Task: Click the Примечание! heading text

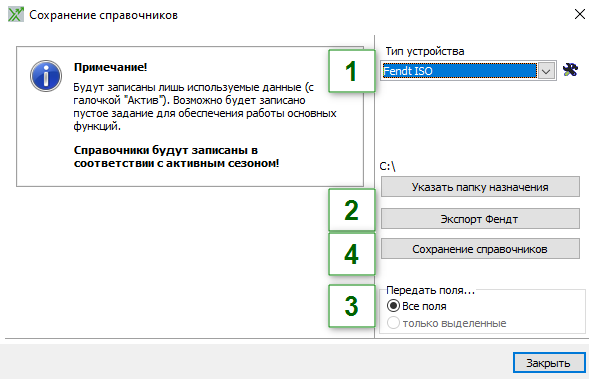Action: (110, 67)
